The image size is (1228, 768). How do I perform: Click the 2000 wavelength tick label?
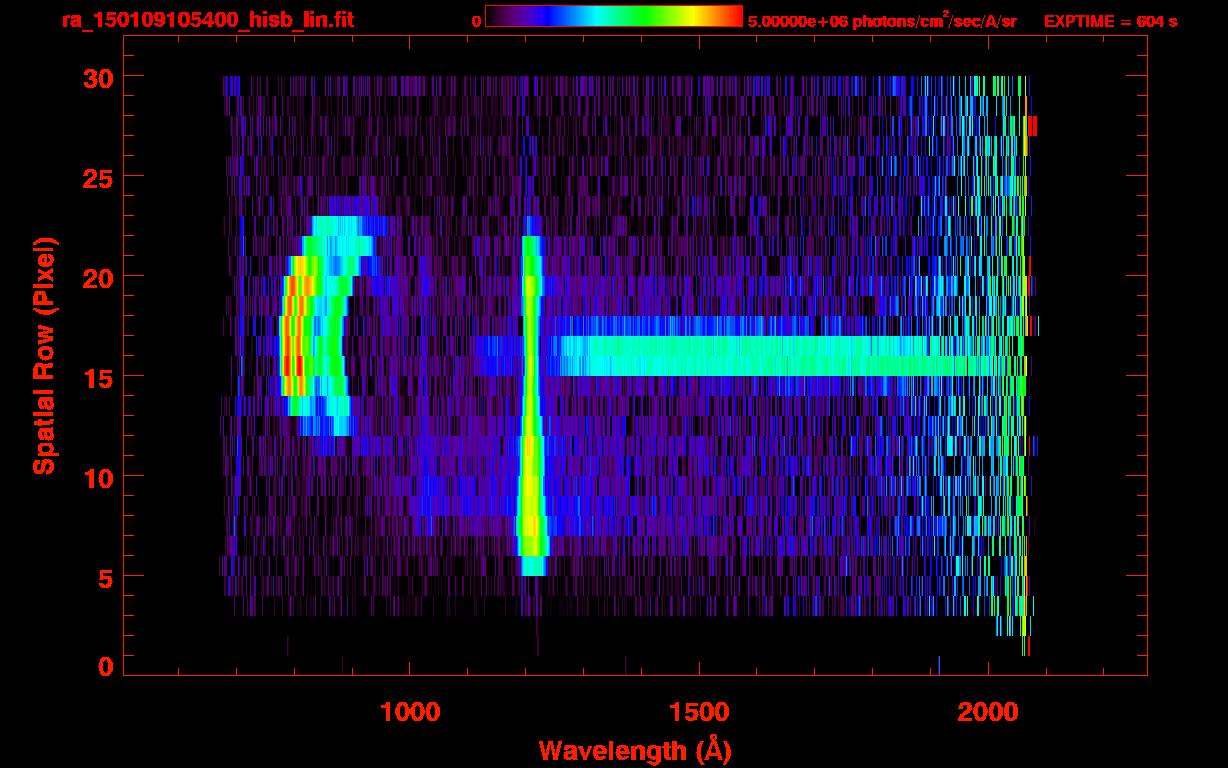point(988,711)
